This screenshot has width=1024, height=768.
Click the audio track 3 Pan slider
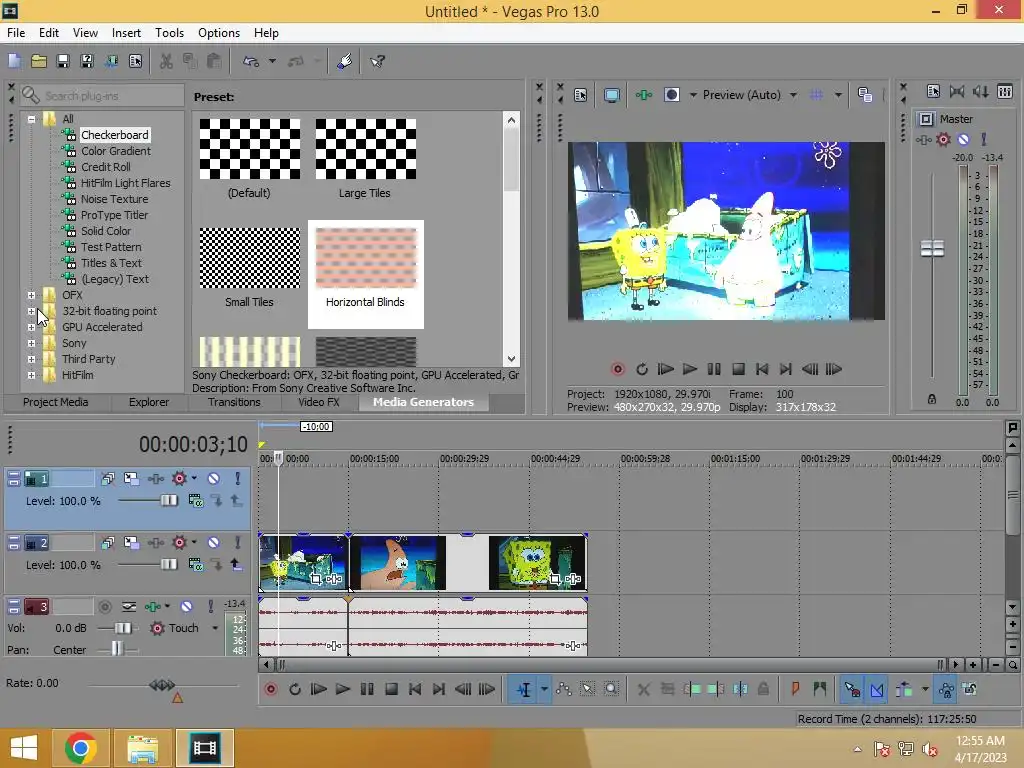coord(117,649)
